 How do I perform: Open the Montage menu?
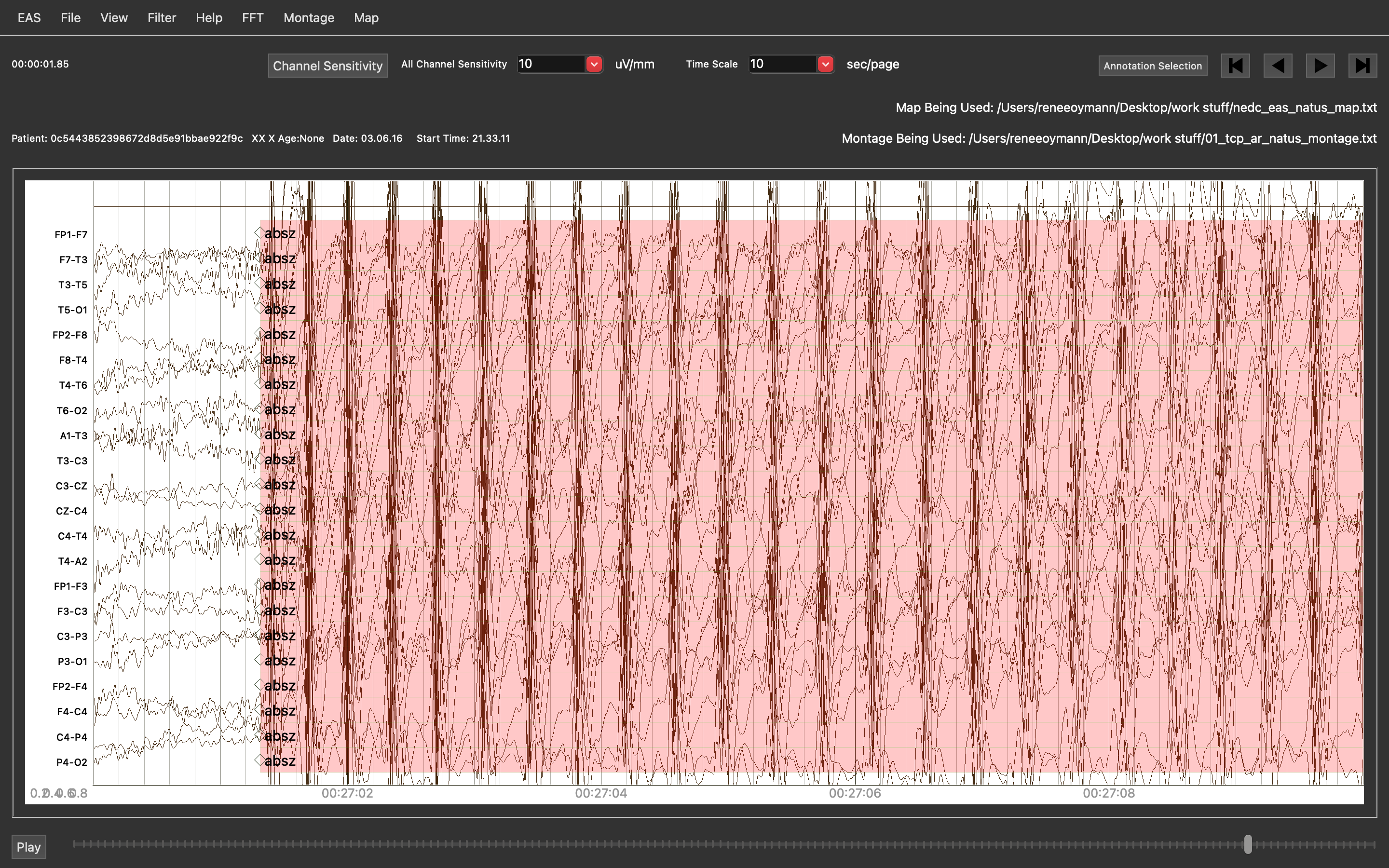pyautogui.click(x=308, y=18)
